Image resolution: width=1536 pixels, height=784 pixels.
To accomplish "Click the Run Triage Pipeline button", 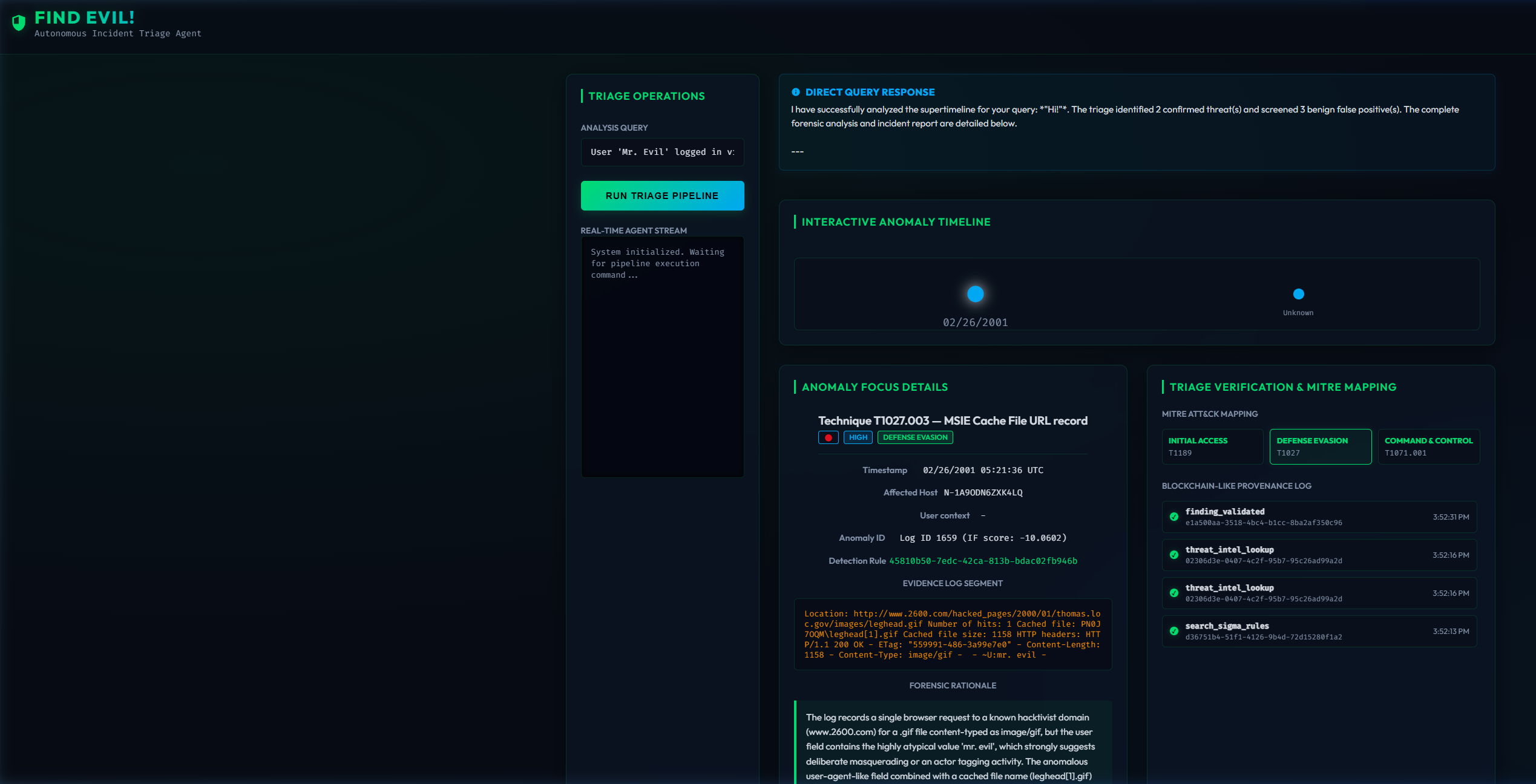I will click(x=662, y=196).
